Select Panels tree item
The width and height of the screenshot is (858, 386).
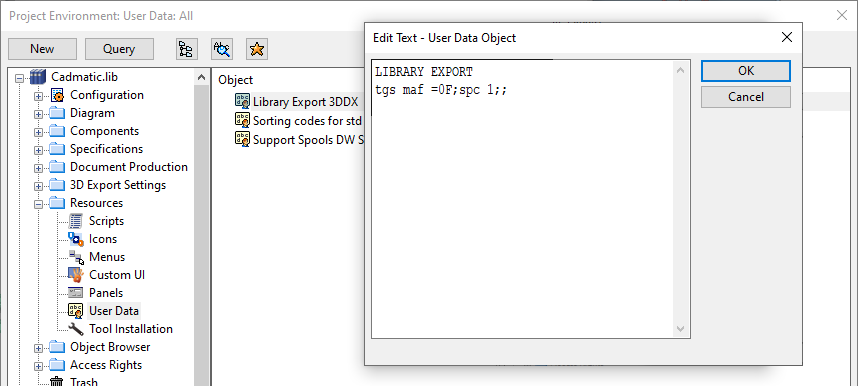point(106,293)
